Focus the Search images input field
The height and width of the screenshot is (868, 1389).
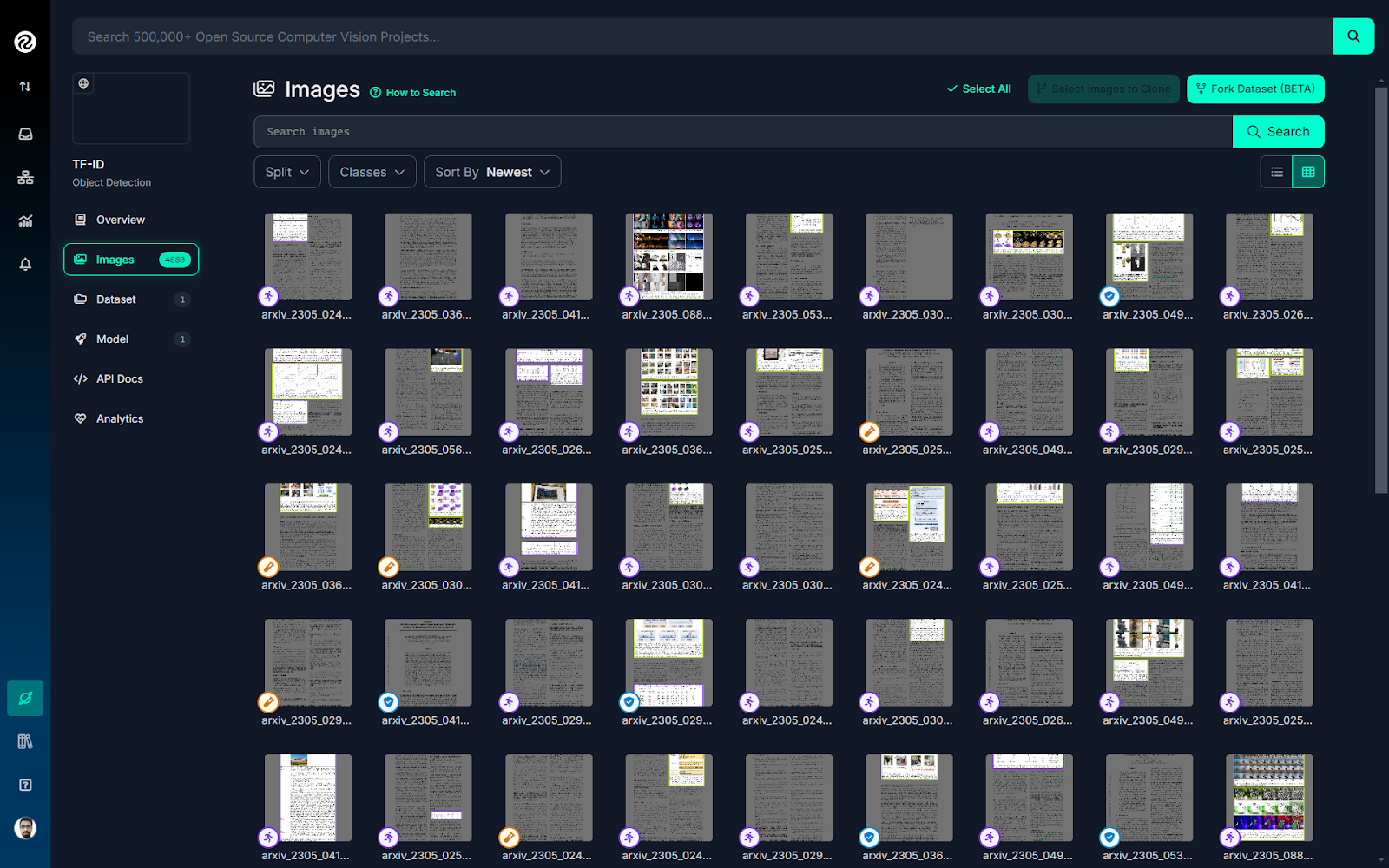tap(742, 132)
